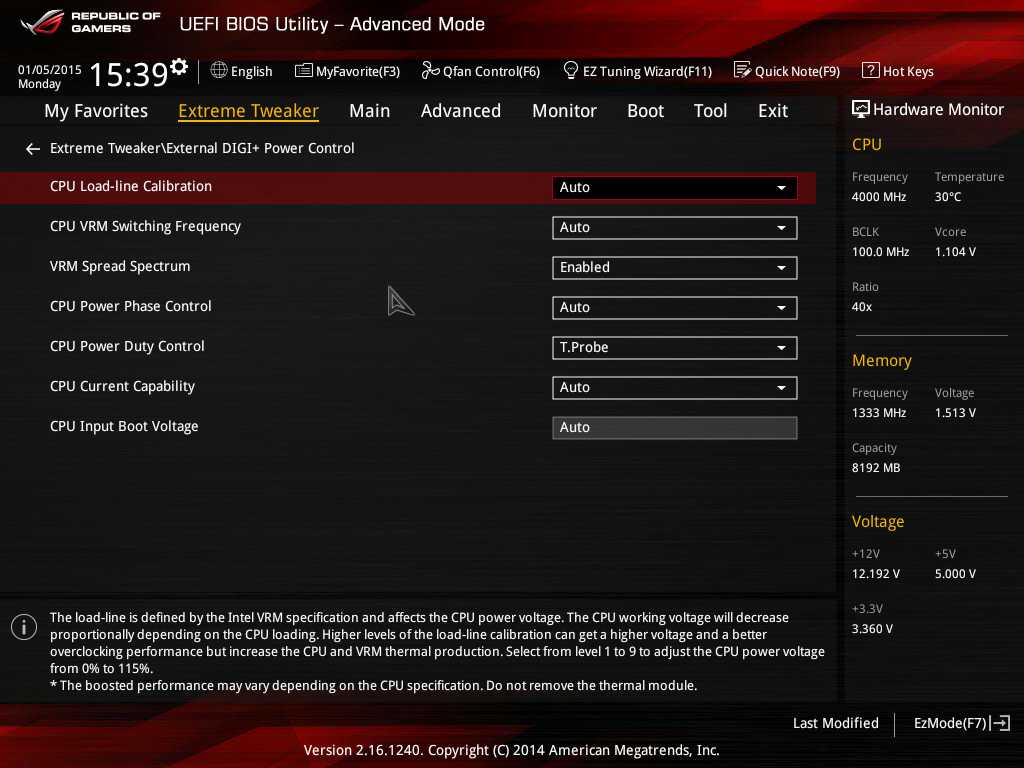This screenshot has height=768, width=1024.
Task: Click the settings gear next to the clock
Action: pos(179,67)
